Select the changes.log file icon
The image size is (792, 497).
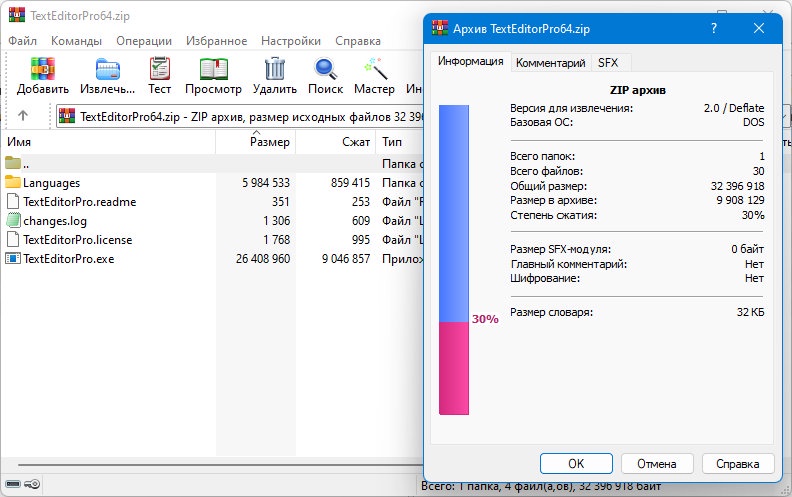(13, 220)
